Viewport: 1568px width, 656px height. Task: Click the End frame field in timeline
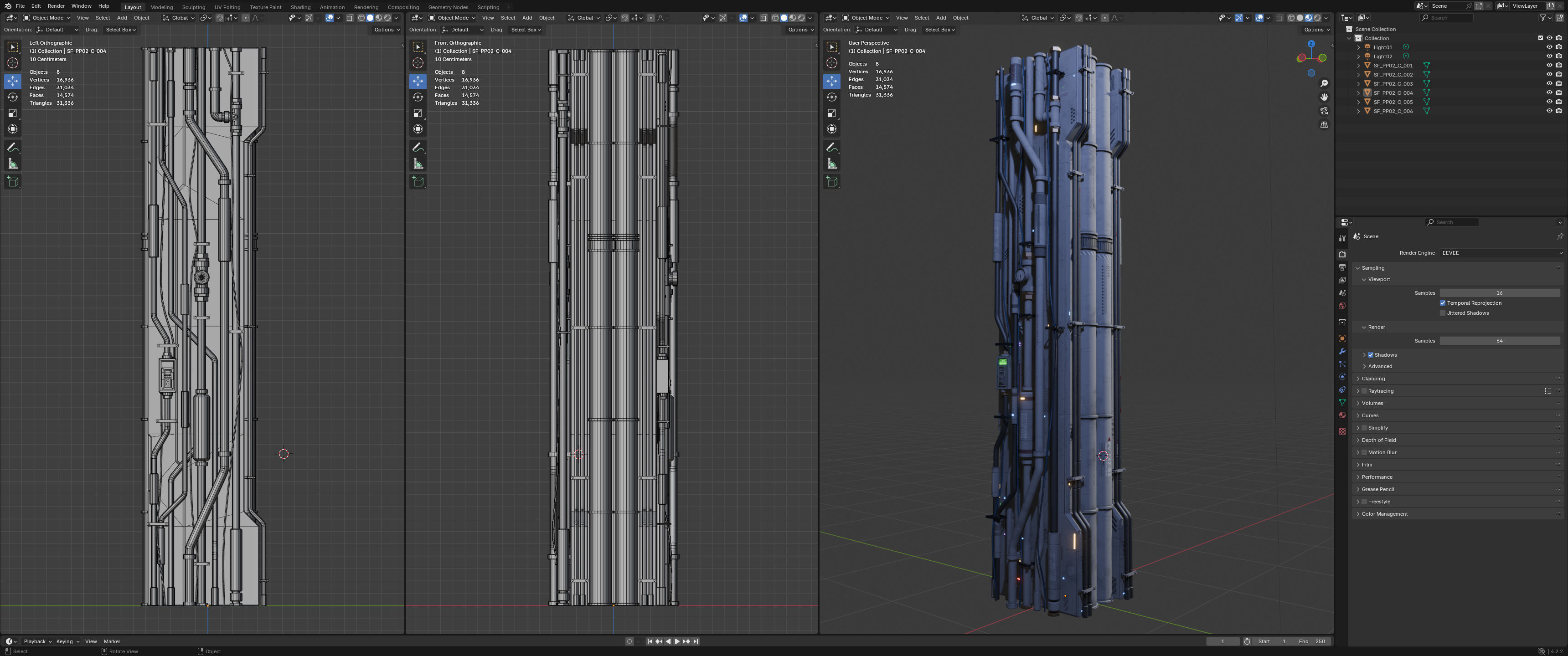click(x=1312, y=641)
